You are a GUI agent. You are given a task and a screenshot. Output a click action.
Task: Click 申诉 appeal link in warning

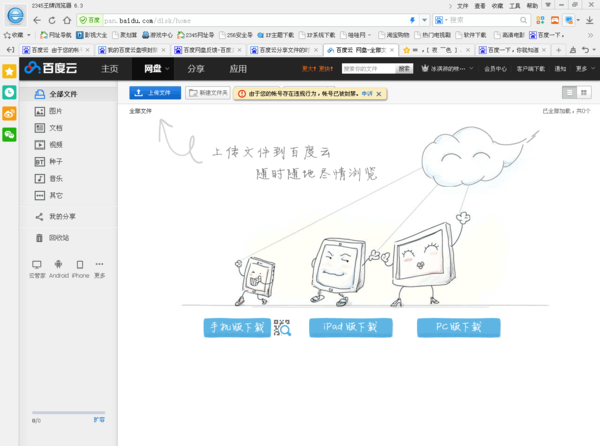(x=367, y=93)
